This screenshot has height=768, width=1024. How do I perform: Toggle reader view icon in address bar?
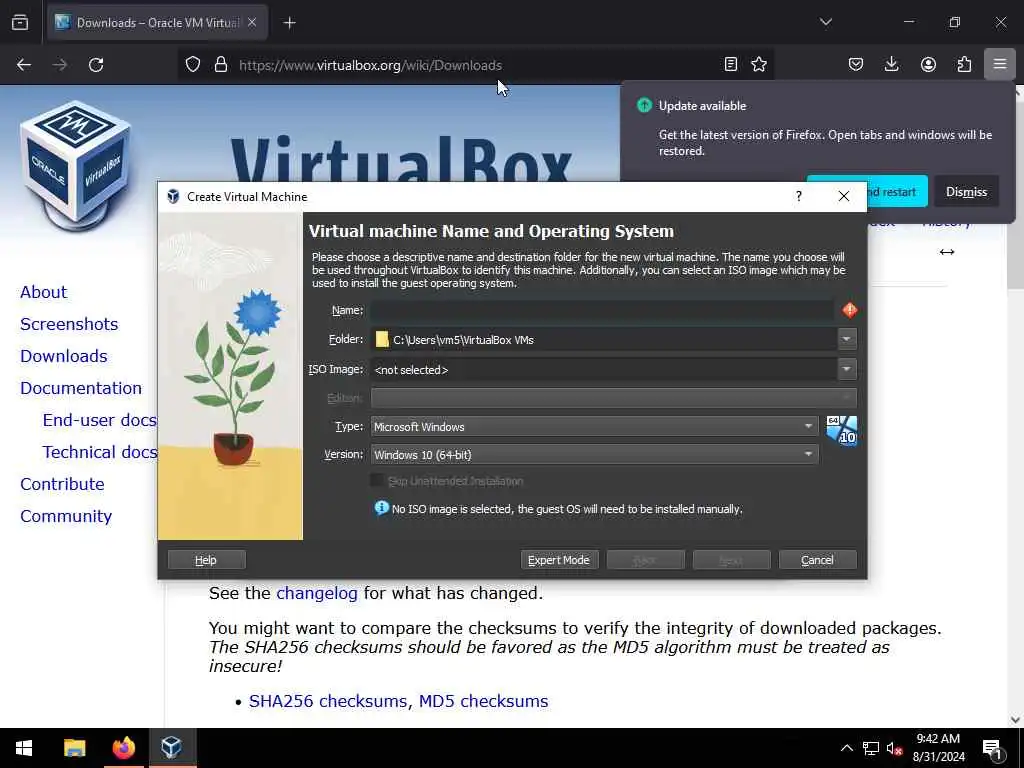pyautogui.click(x=731, y=64)
